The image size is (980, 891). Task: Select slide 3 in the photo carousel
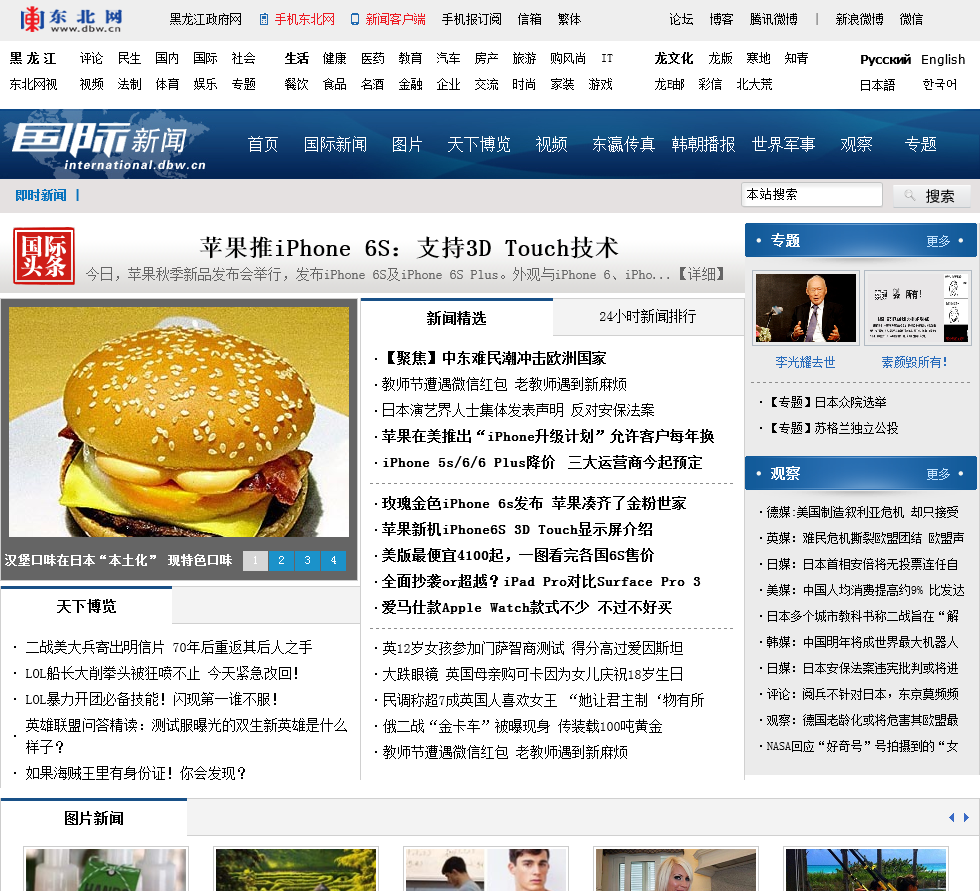pyautogui.click(x=308, y=560)
